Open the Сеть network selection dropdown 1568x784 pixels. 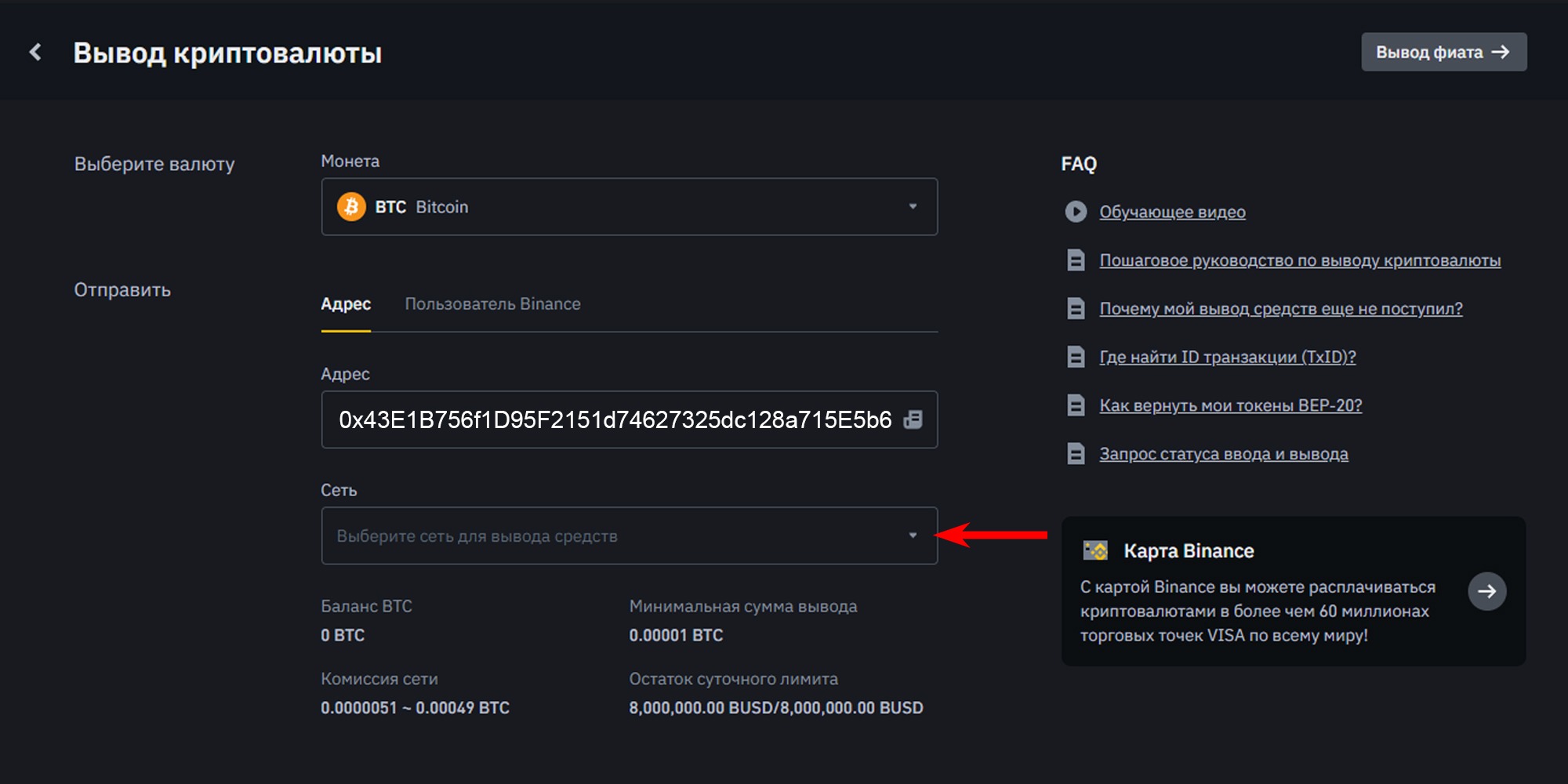[x=630, y=535]
